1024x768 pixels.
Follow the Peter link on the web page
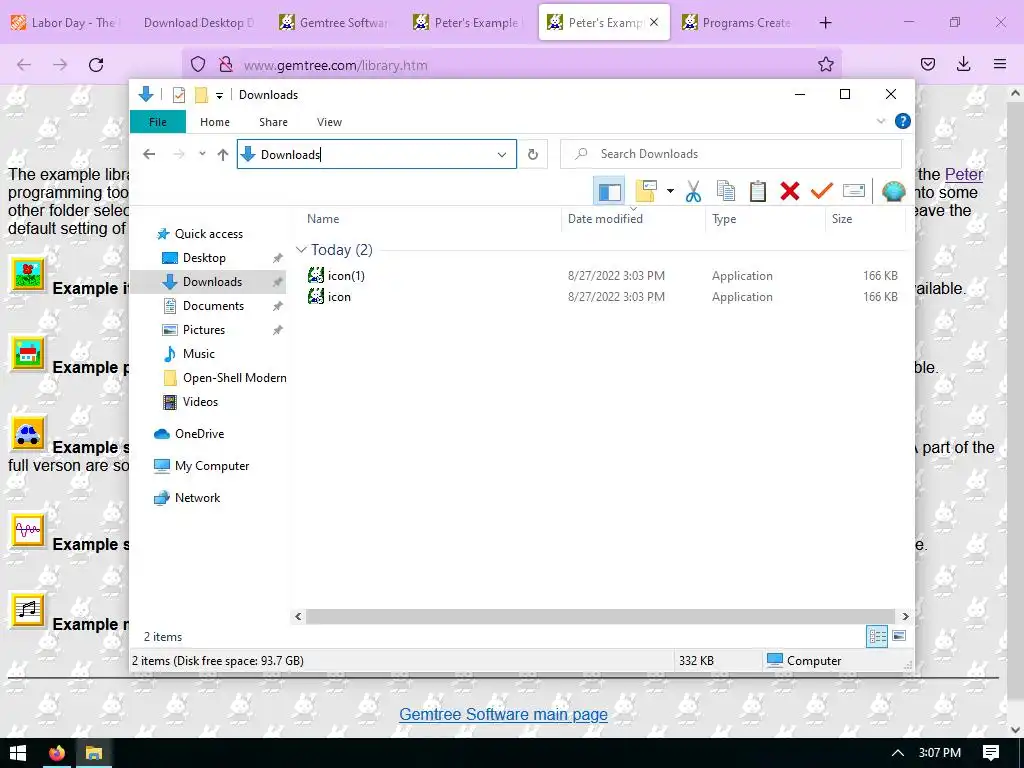click(964, 174)
